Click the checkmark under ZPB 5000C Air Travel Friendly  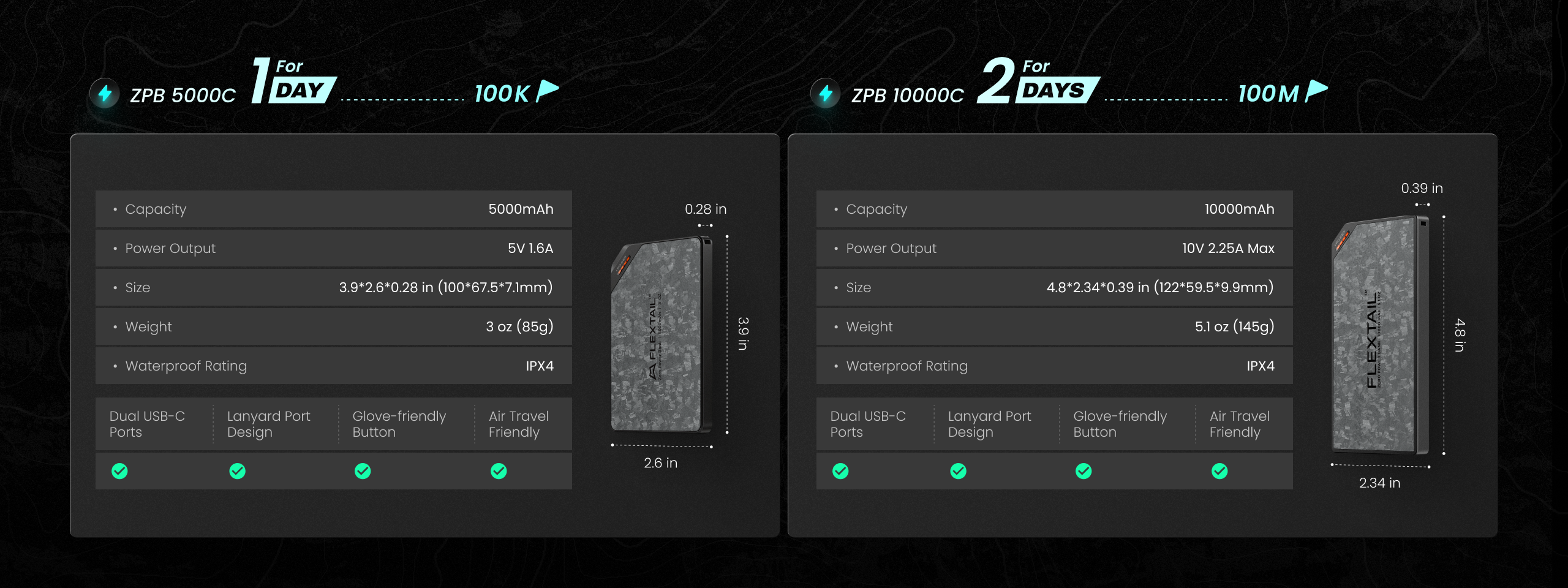tap(499, 471)
